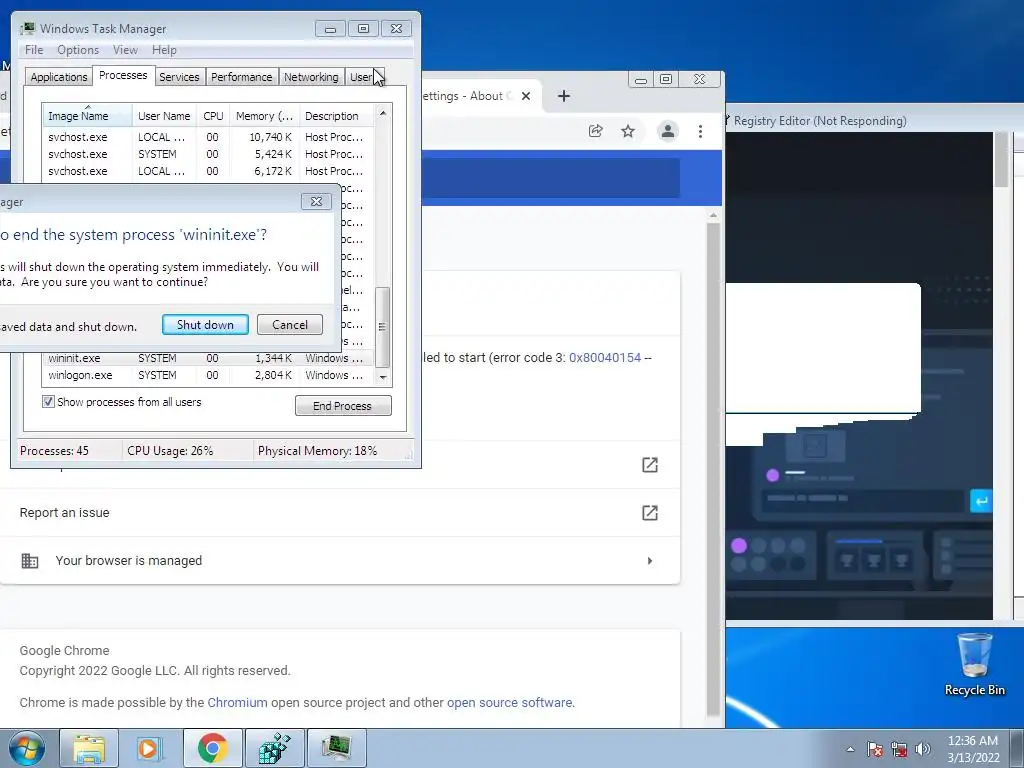Open external link icon for Report an issue
Image resolution: width=1024 pixels, height=768 pixels.
click(x=650, y=513)
